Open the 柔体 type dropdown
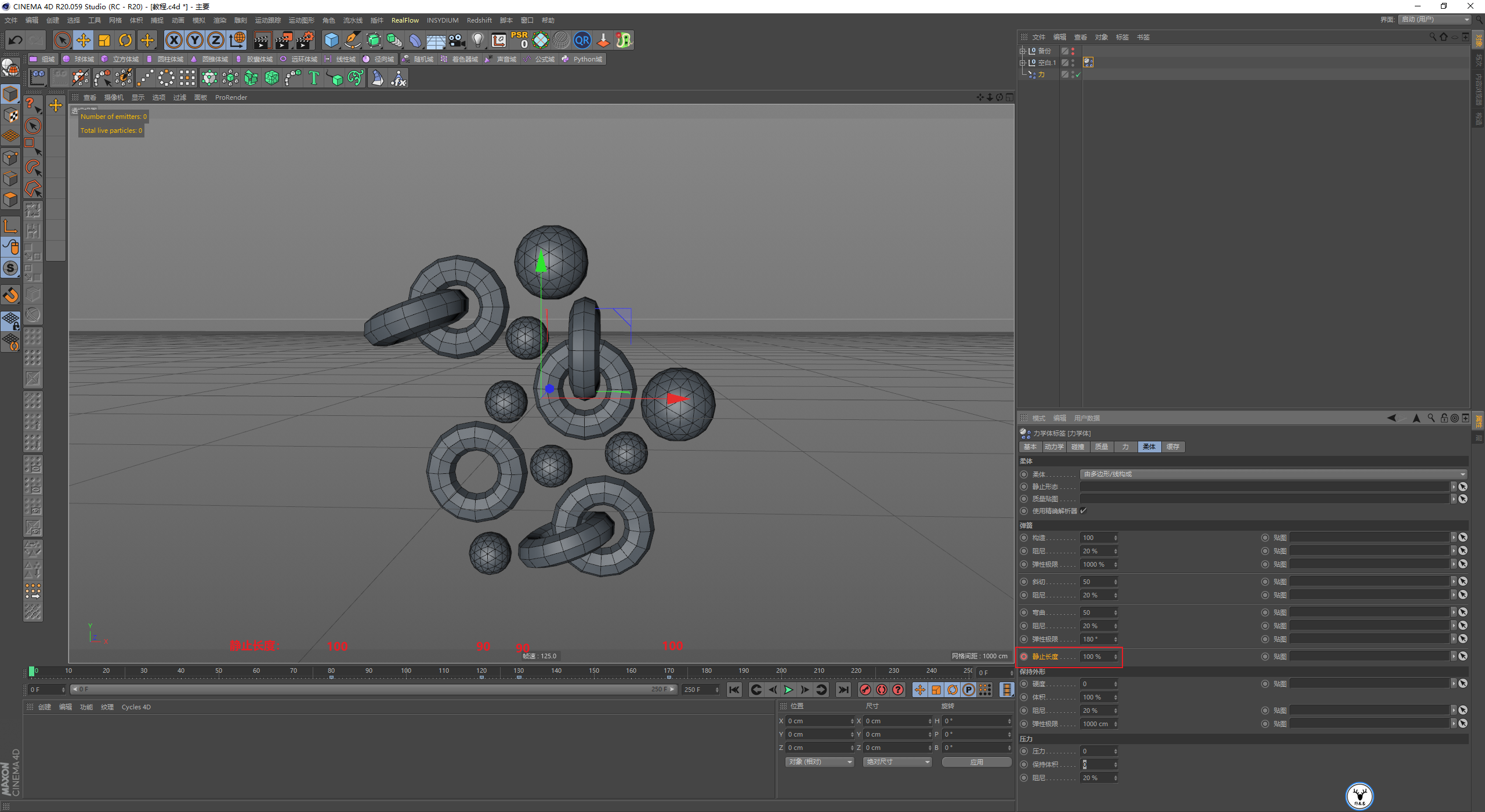The image size is (1485, 812). tap(1273, 474)
